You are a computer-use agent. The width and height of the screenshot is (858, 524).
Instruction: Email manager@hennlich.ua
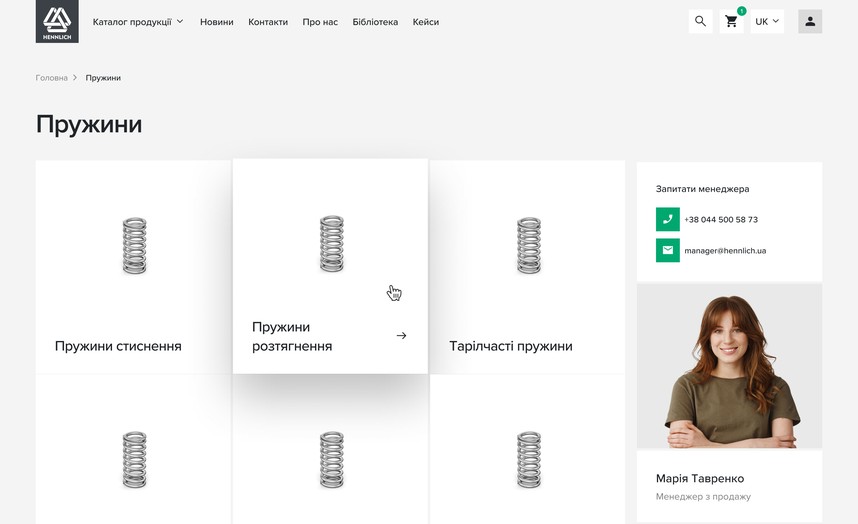(x=725, y=251)
